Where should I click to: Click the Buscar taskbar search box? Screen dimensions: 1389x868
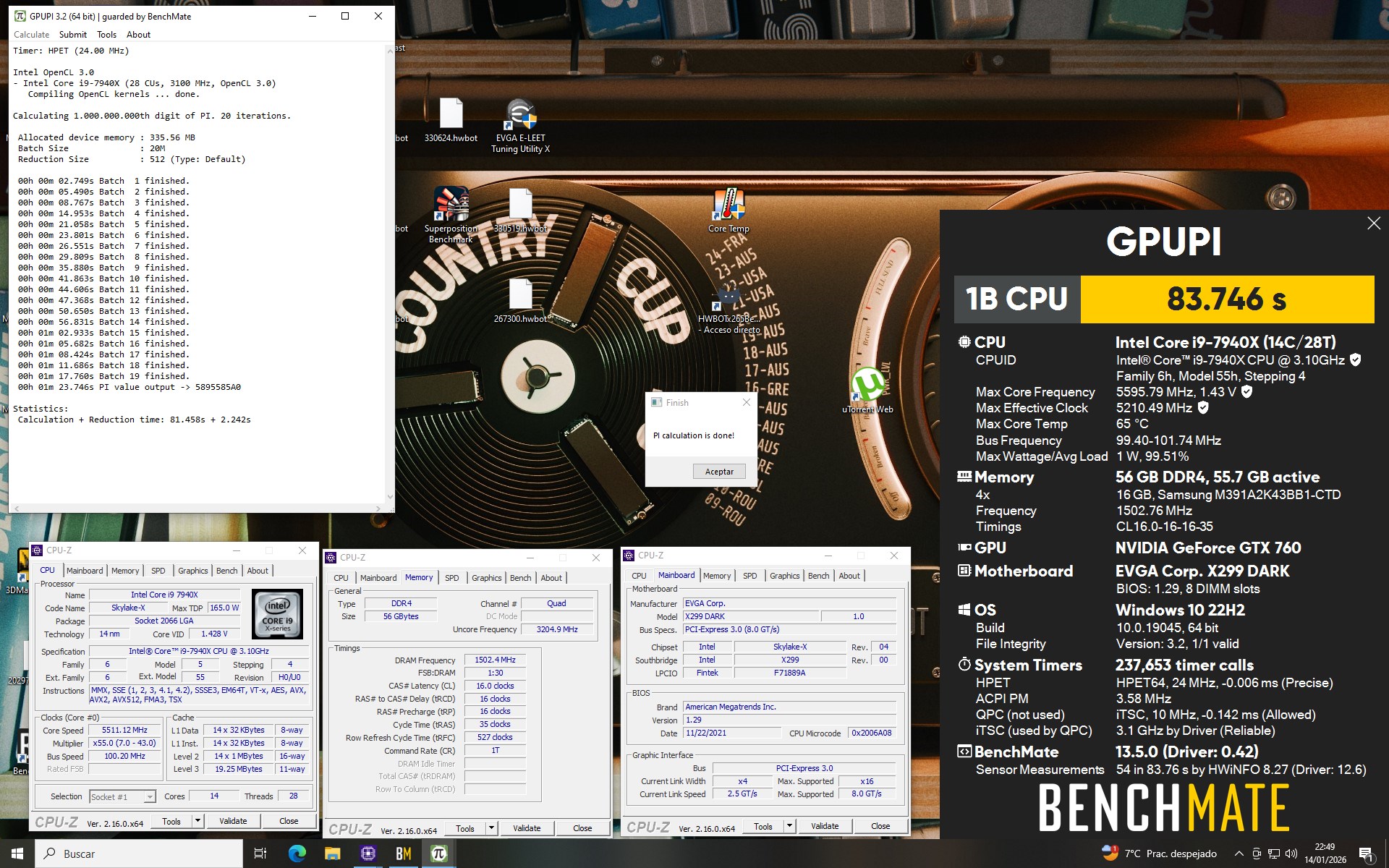click(x=139, y=854)
